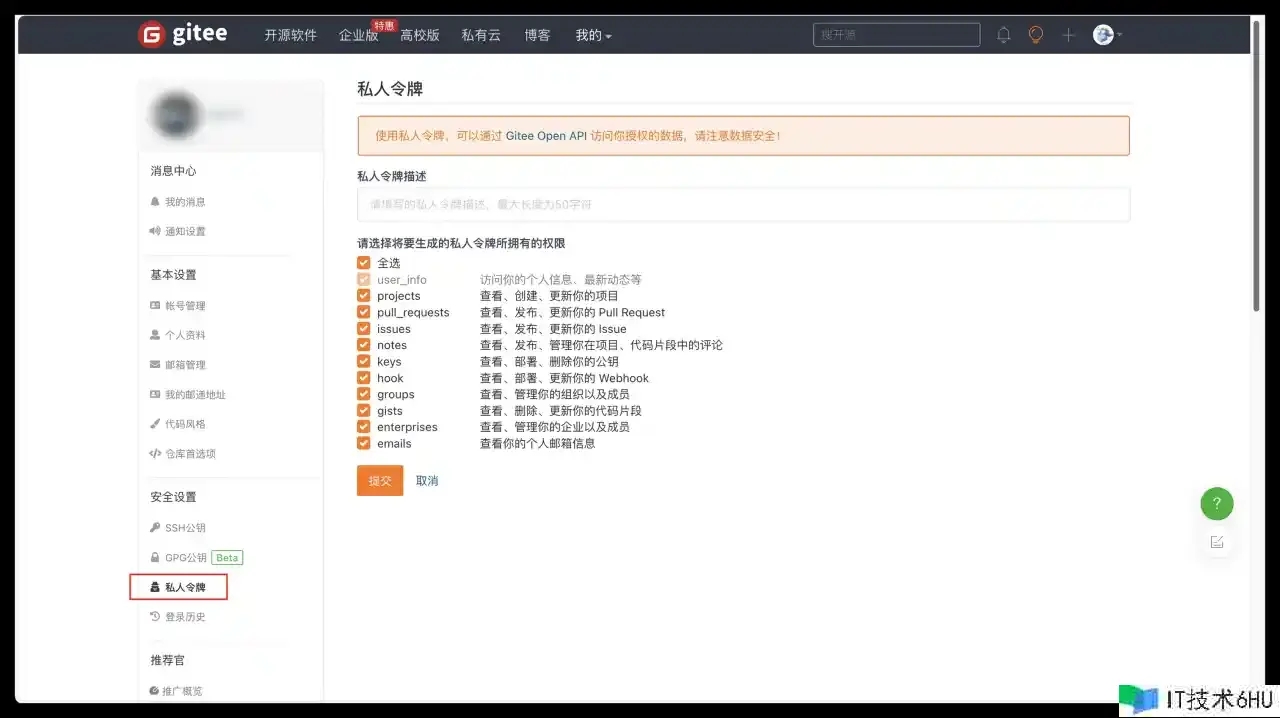This screenshot has height=718, width=1280.
Task: Toggle the pull_requests checkbox
Action: click(x=364, y=312)
